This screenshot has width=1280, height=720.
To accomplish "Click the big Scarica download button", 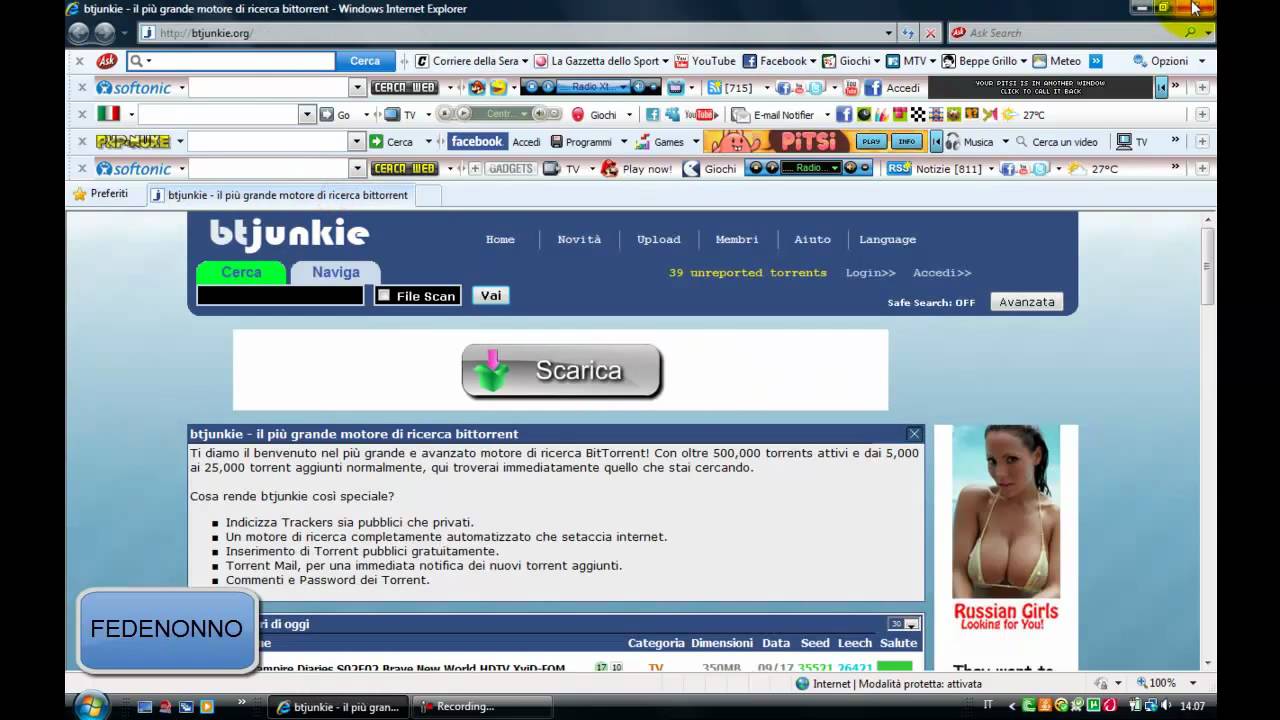I will [562, 371].
